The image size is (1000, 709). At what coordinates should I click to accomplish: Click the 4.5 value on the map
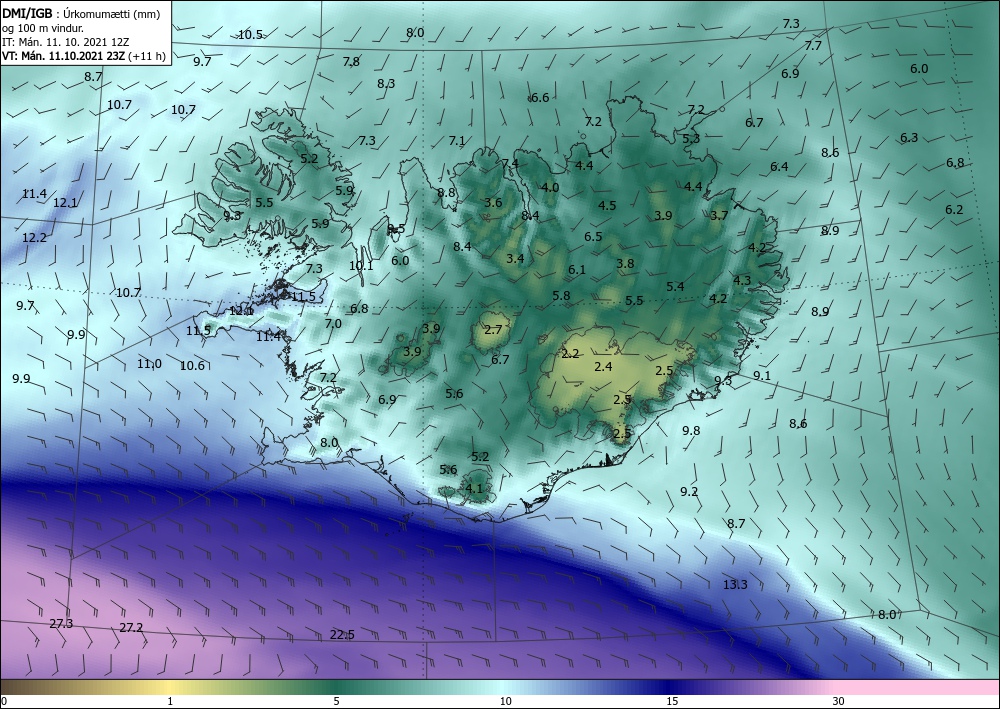607,206
